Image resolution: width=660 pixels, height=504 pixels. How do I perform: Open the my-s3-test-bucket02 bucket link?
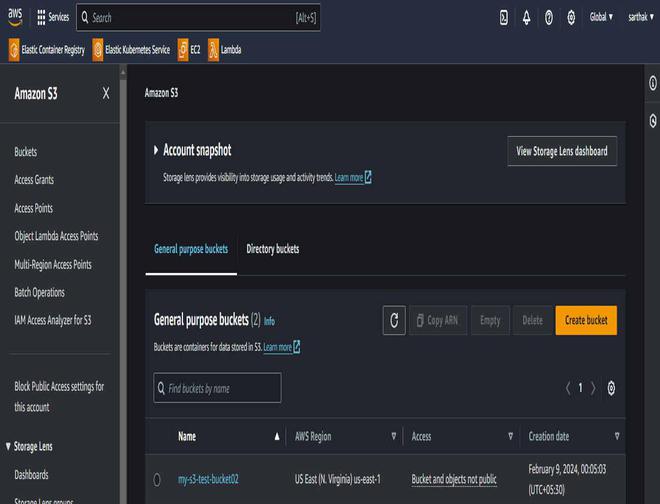[208, 479]
